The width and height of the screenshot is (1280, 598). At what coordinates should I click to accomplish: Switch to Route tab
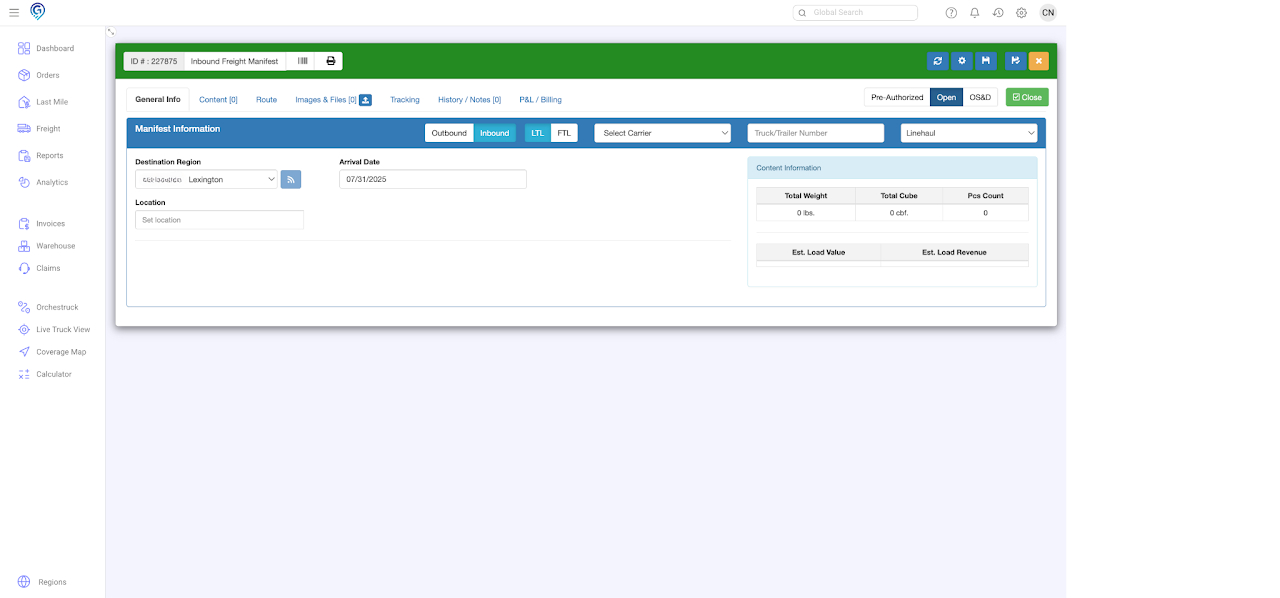tap(266, 100)
